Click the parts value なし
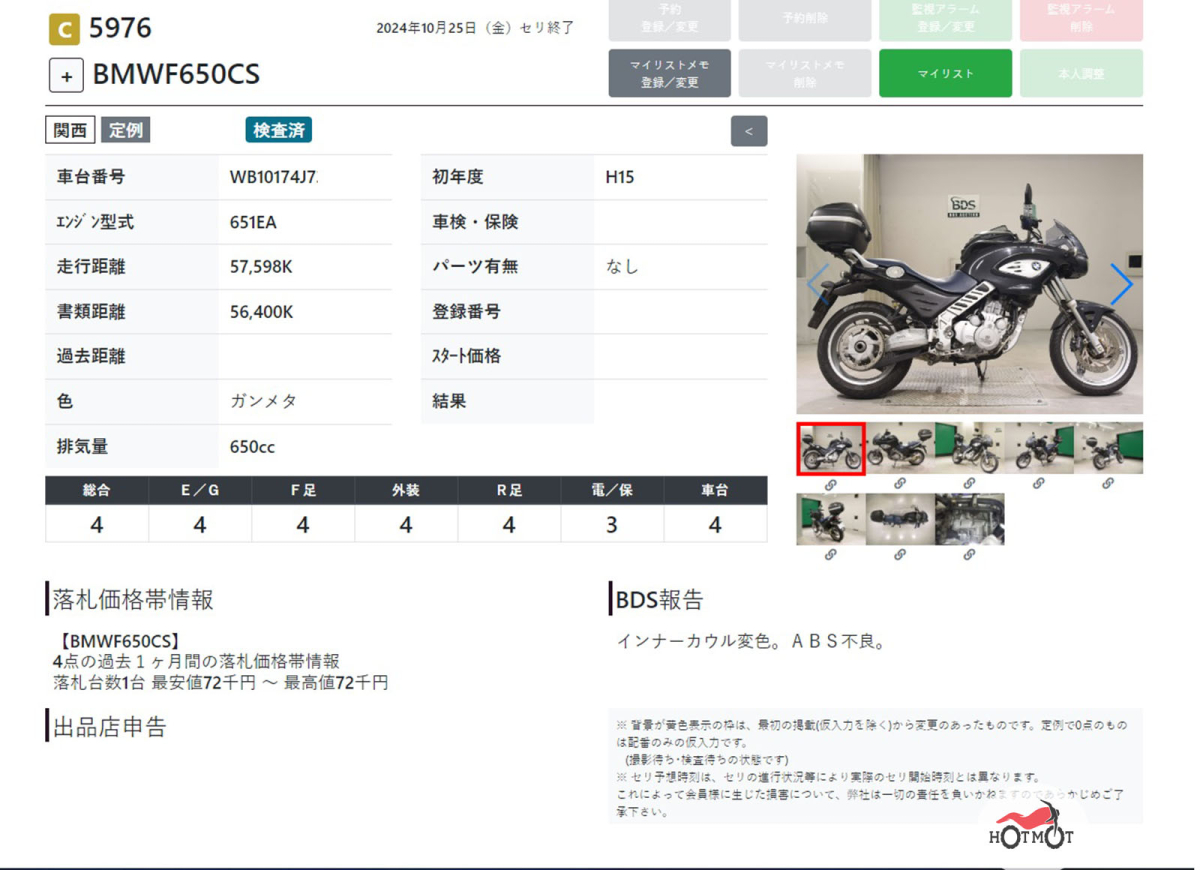This screenshot has width=1200, height=870. pyautogui.click(x=622, y=267)
